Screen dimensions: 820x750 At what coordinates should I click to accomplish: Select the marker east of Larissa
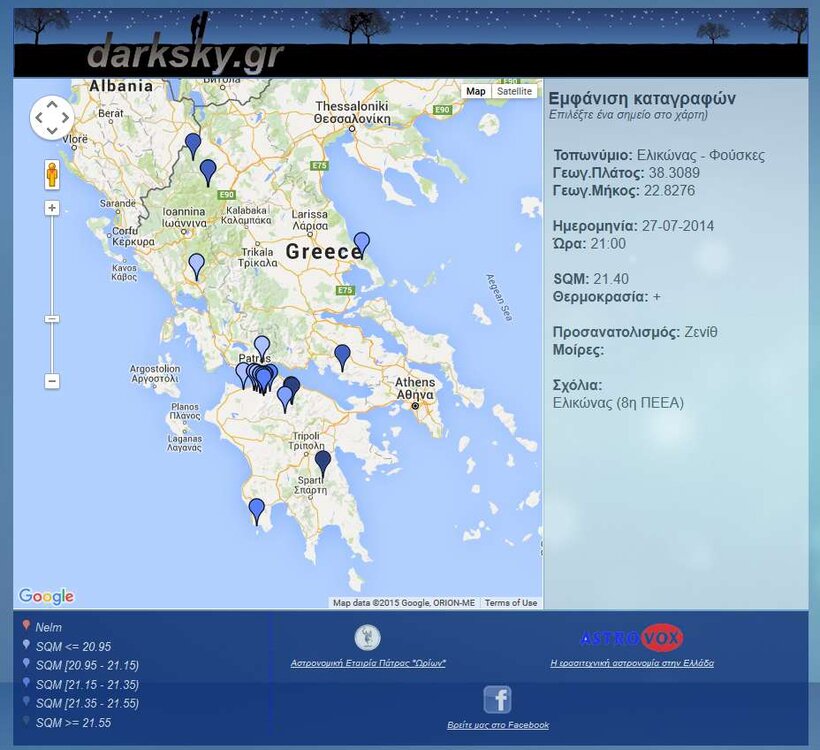point(362,243)
